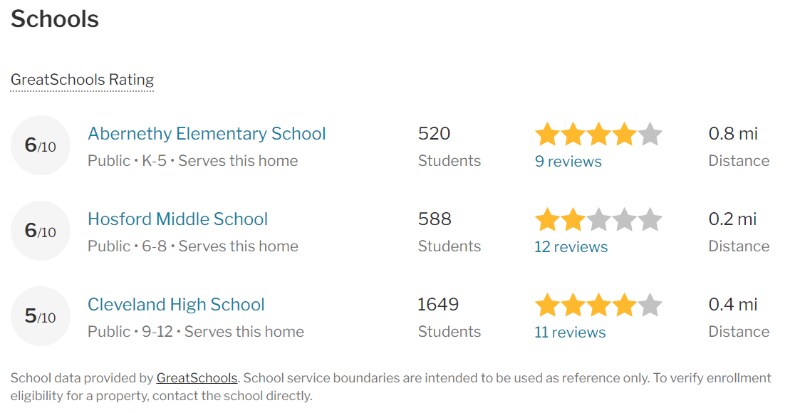Click the 0.2 mi distance for Hosford
Viewport: 800px width, 413px height.
click(x=733, y=219)
